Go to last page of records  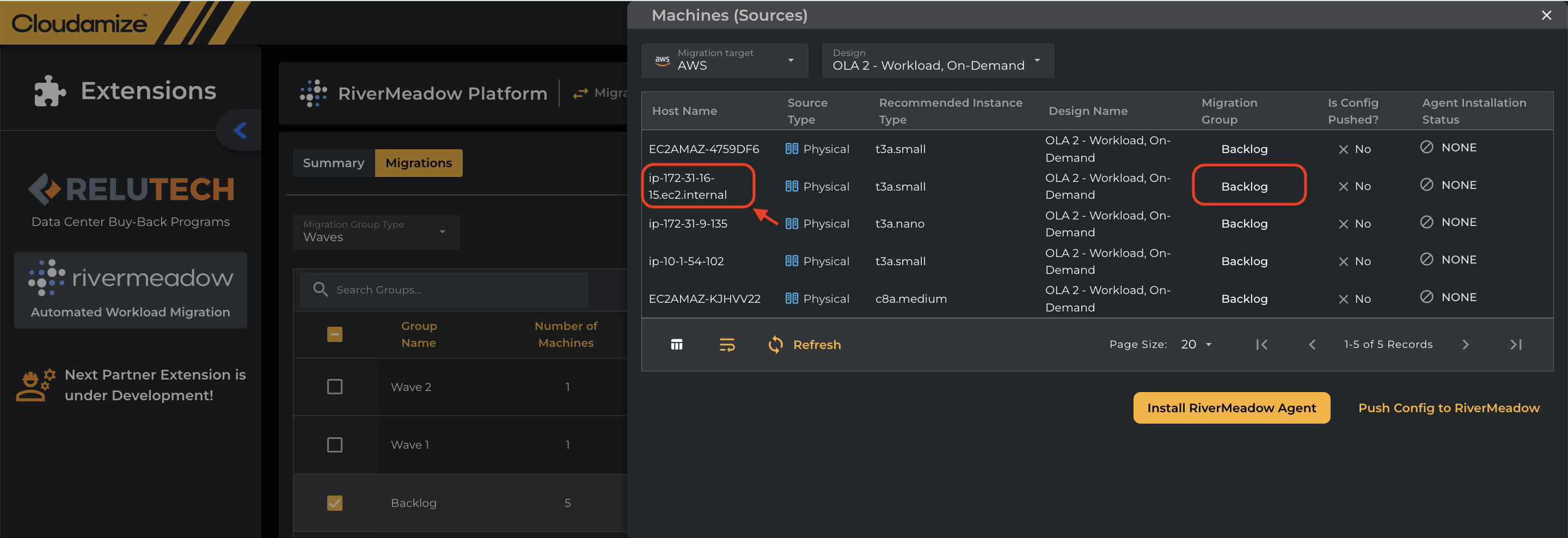click(x=1516, y=345)
